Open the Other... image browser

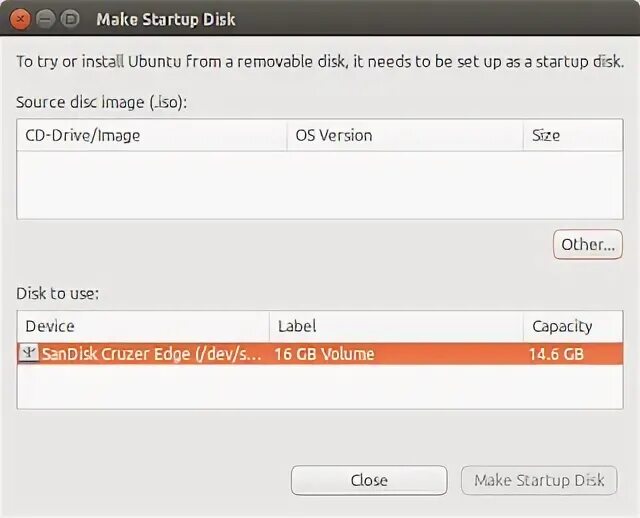pos(587,244)
